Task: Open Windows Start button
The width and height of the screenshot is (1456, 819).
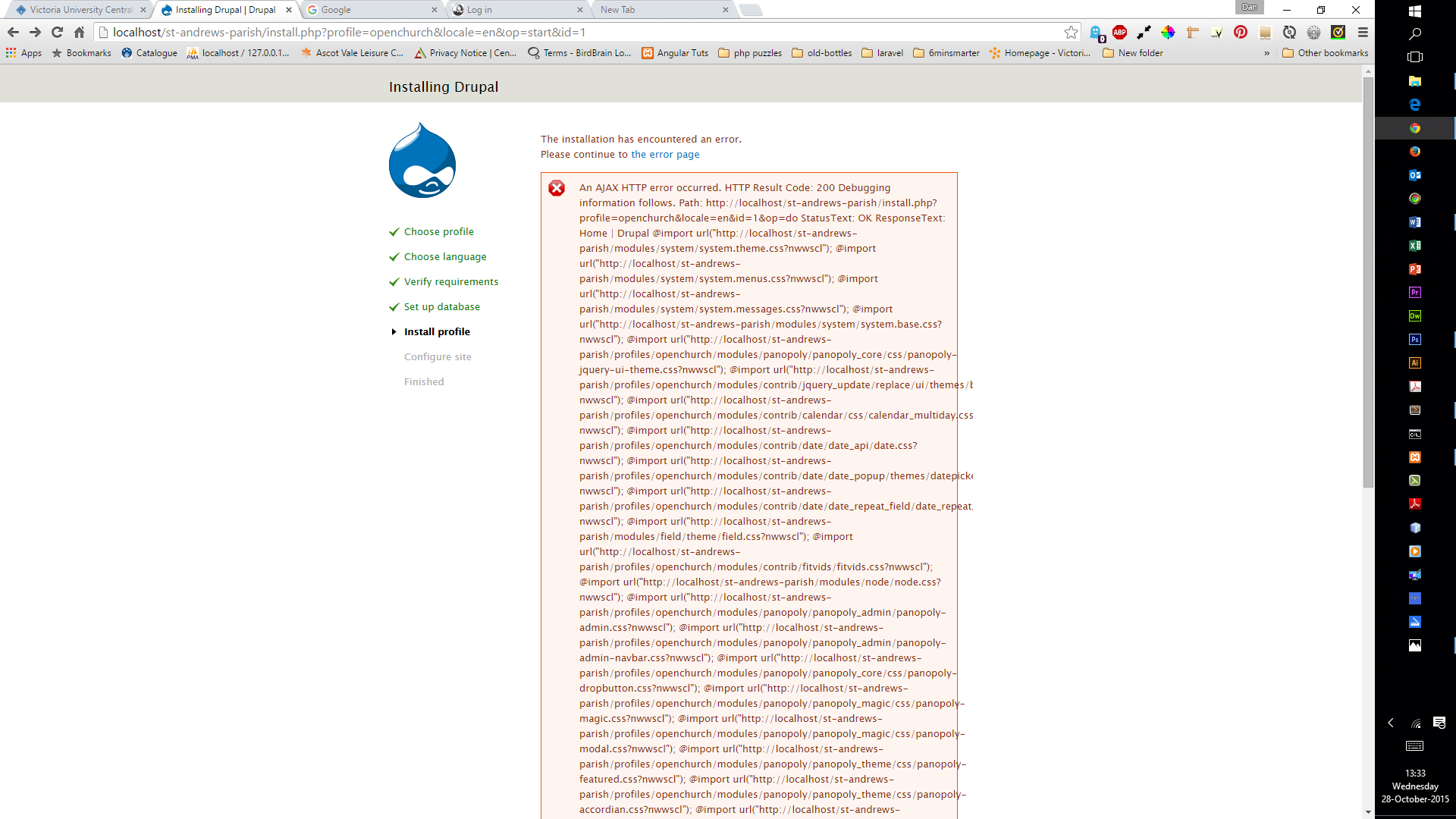Action: (1415, 11)
